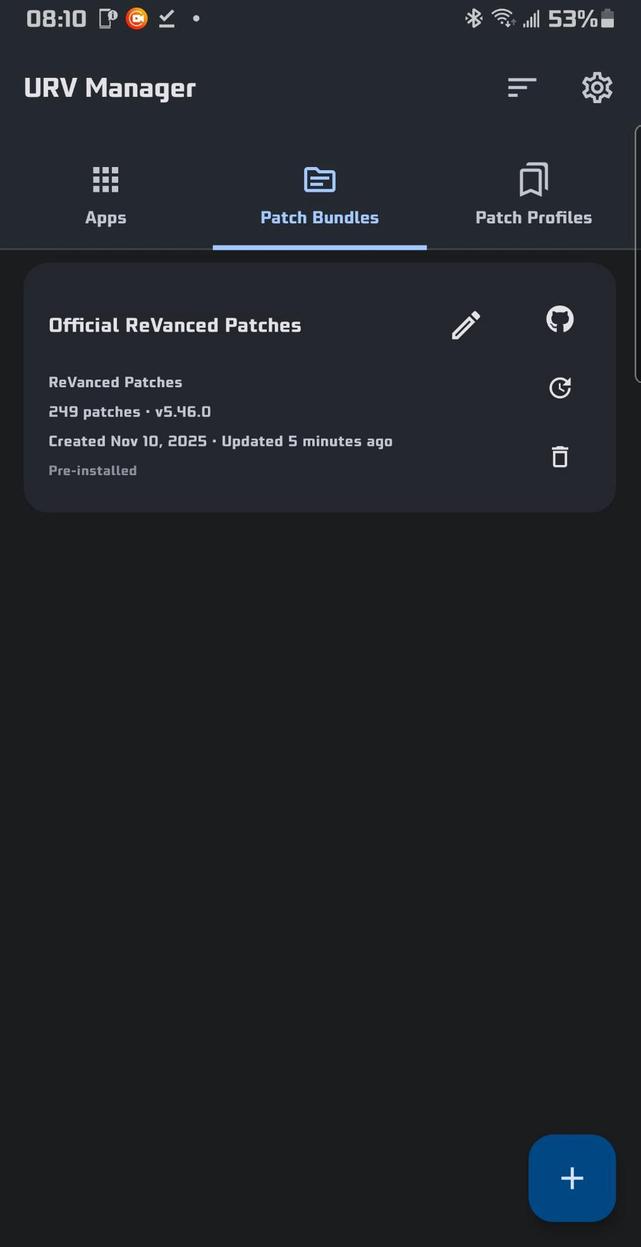Select the Patch Bundles tab
This screenshot has height=1247, width=641.
[x=319, y=196]
